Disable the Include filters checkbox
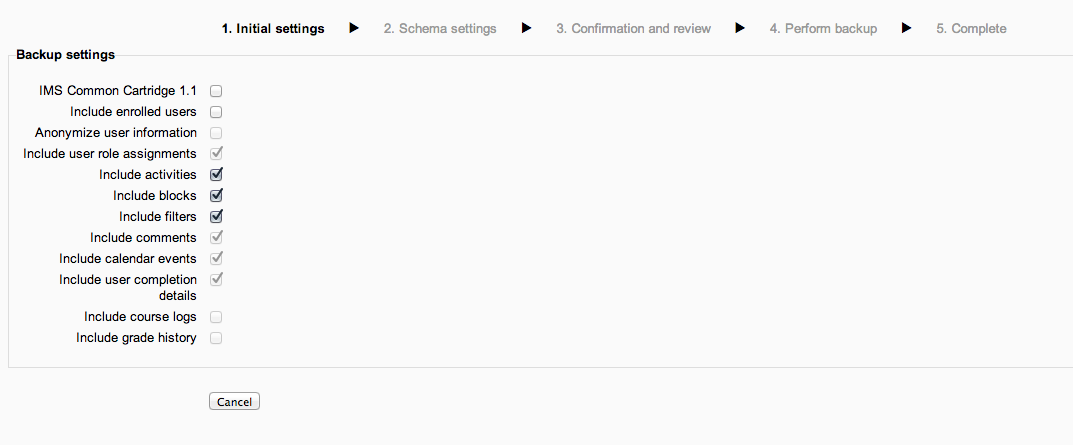The height and width of the screenshot is (445, 1073). [x=216, y=216]
